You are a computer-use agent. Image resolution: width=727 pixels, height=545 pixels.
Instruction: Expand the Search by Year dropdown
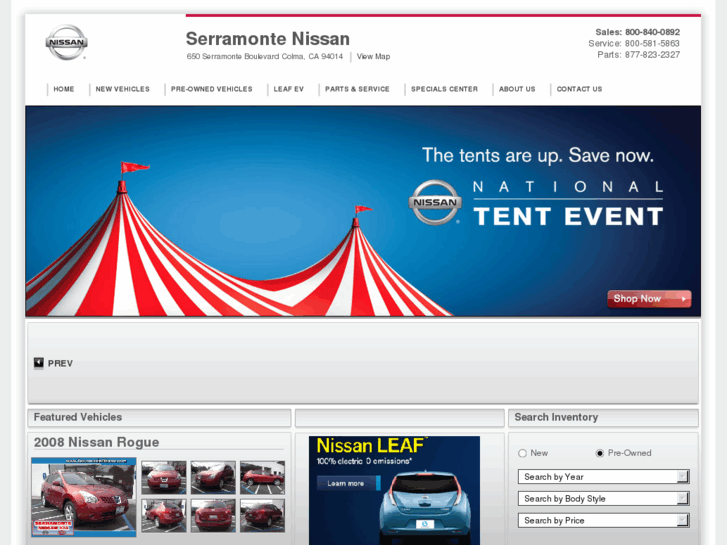603,477
